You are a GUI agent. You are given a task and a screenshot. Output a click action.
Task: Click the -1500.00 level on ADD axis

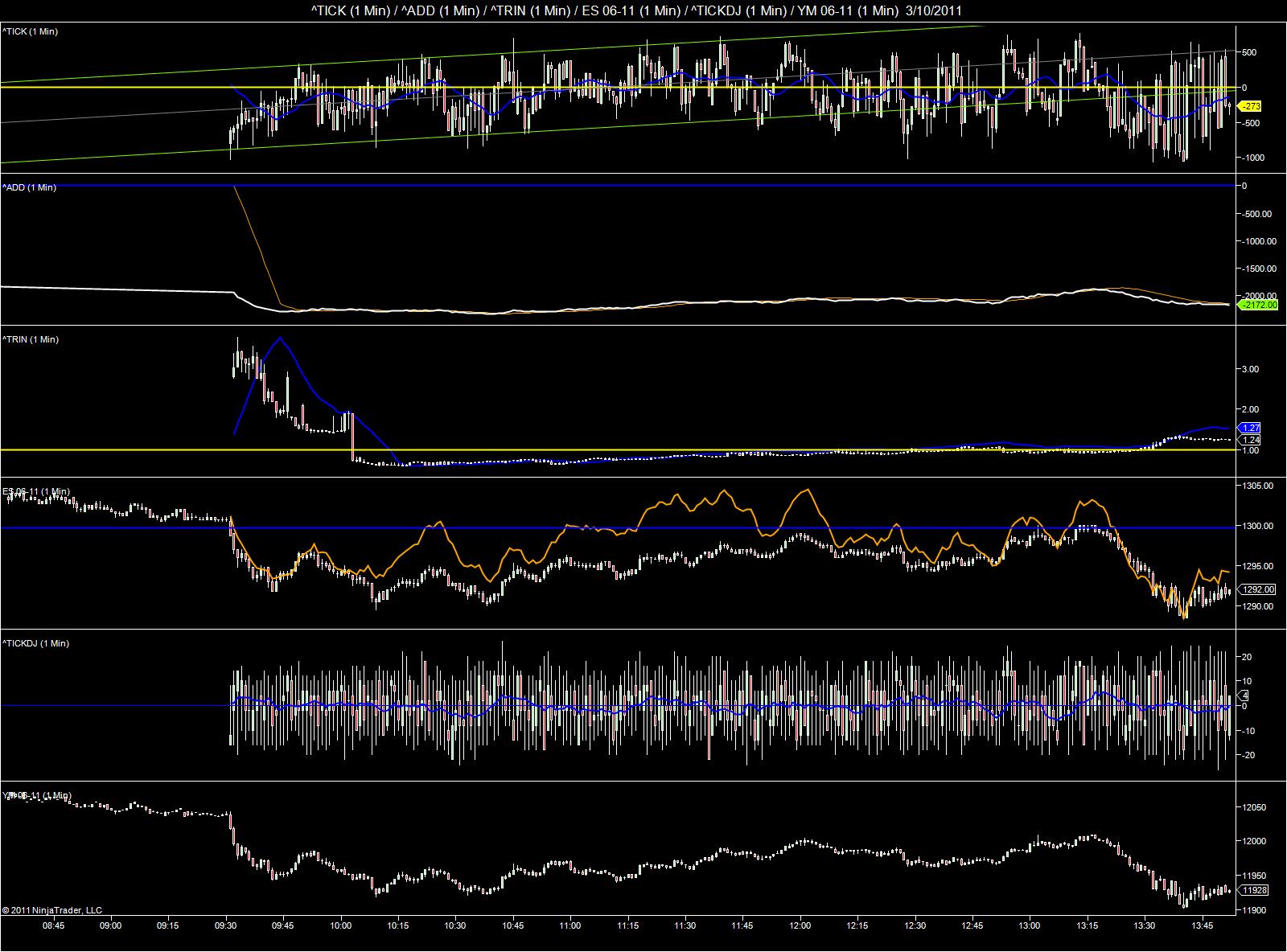point(1257,269)
